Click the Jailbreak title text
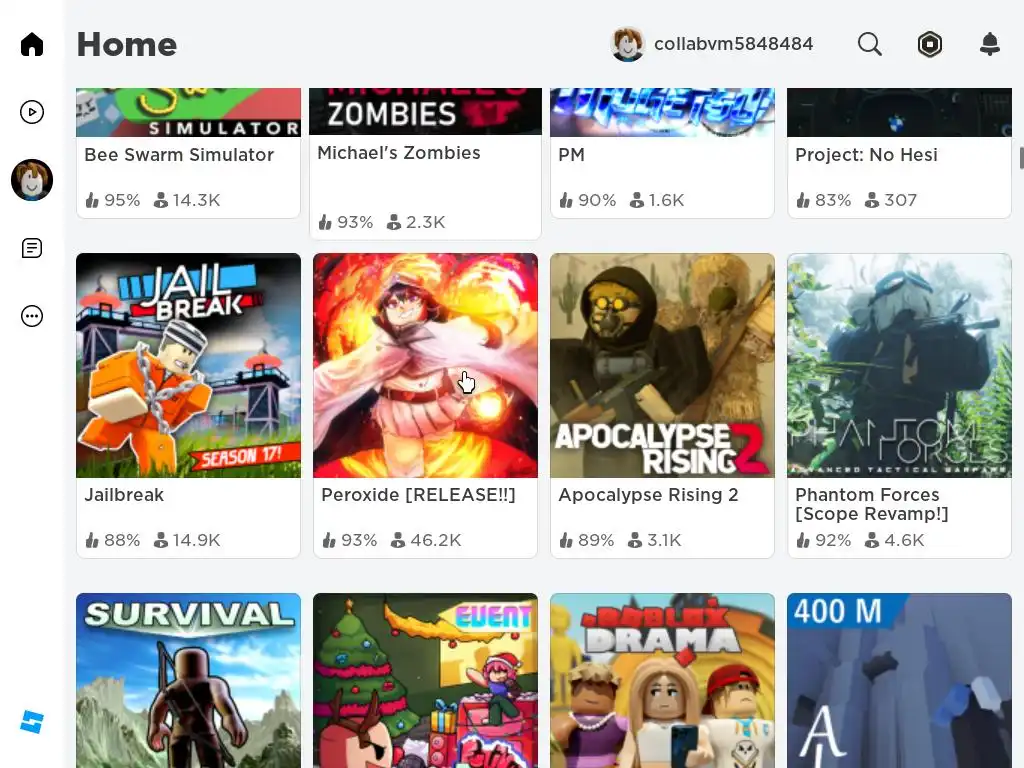The width and height of the screenshot is (1024, 768). (124, 495)
